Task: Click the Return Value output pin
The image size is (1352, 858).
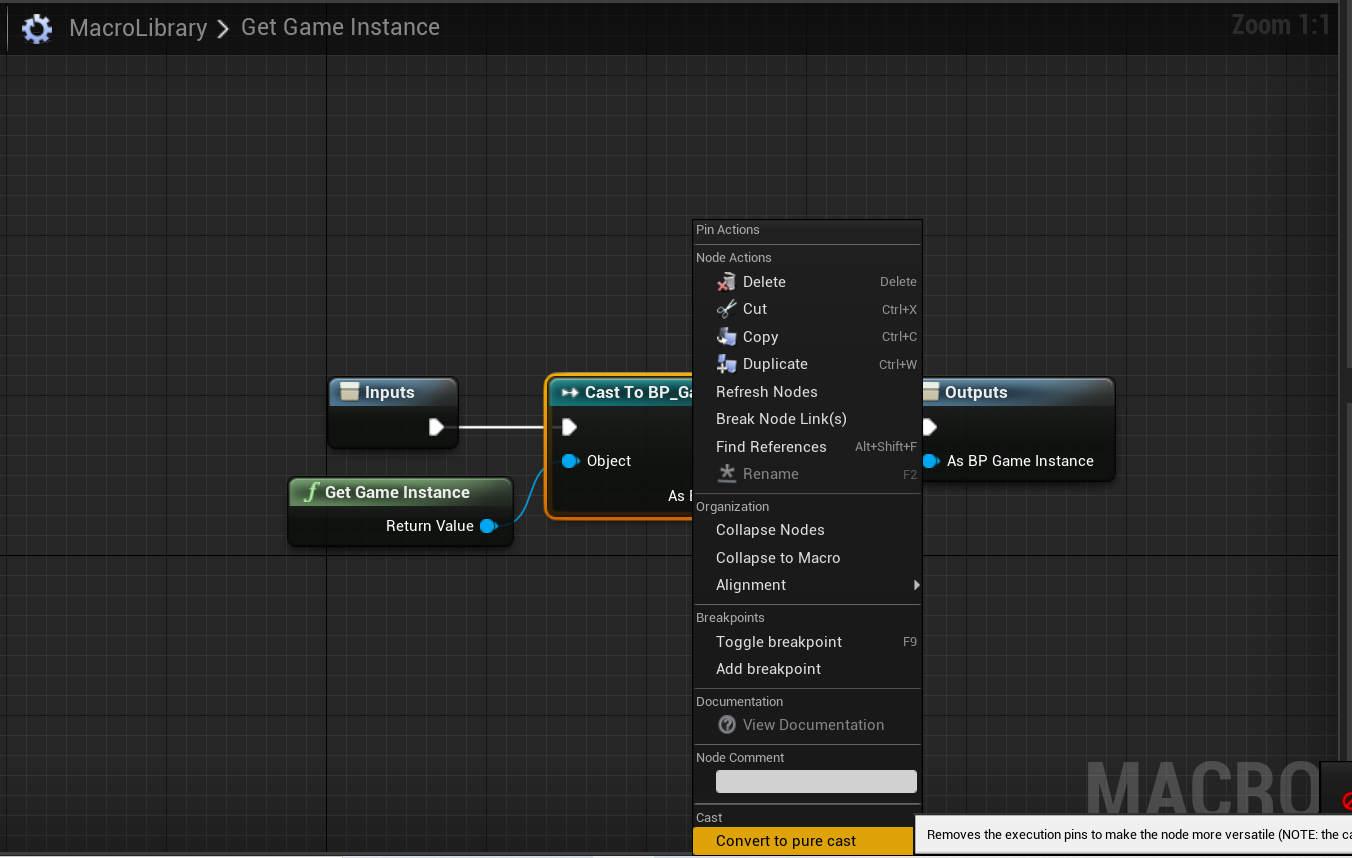Action: tap(488, 526)
